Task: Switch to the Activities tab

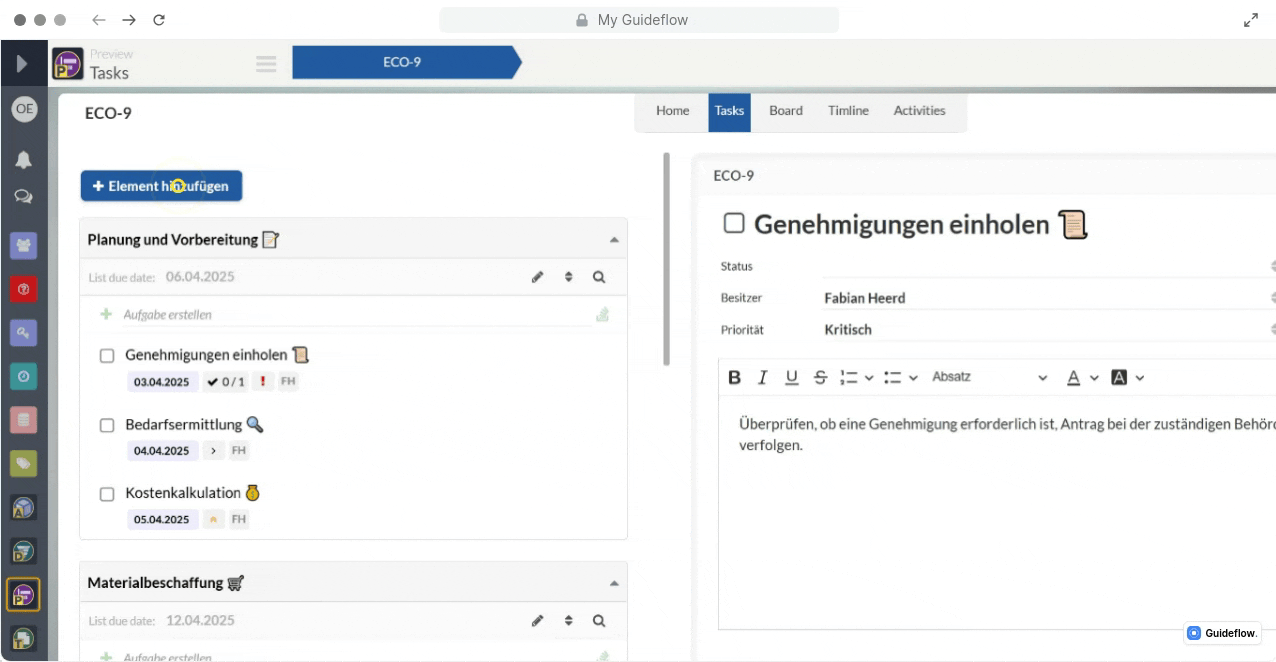Action: (x=919, y=111)
